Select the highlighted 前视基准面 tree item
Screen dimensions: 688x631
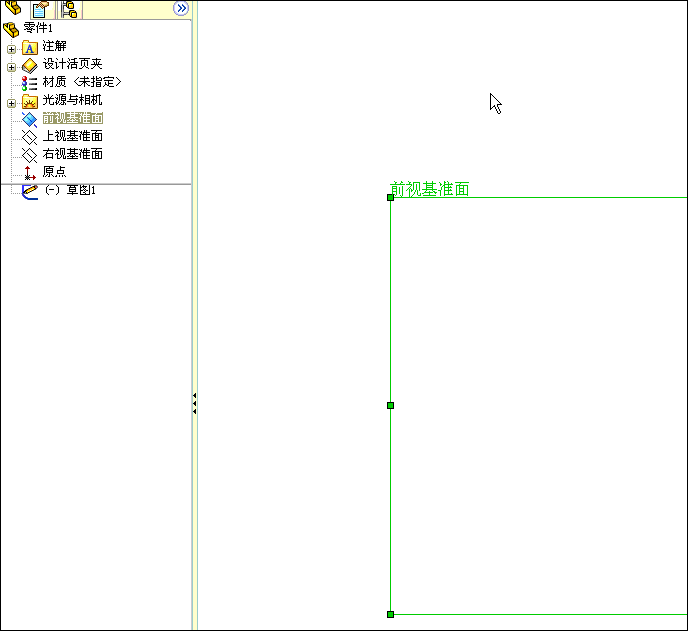pos(73,118)
